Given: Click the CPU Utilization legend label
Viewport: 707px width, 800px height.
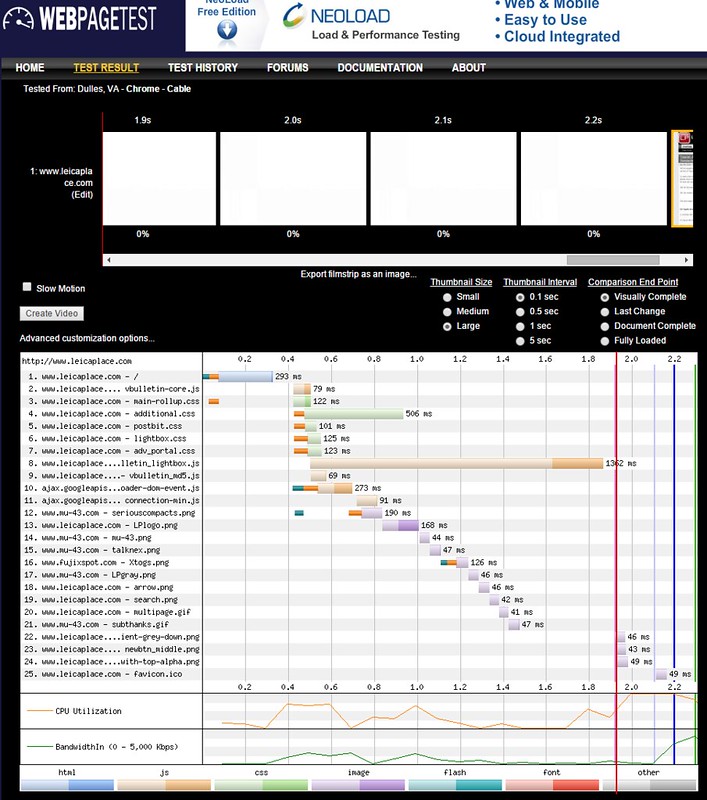Looking at the screenshot, I should click(x=88, y=711).
